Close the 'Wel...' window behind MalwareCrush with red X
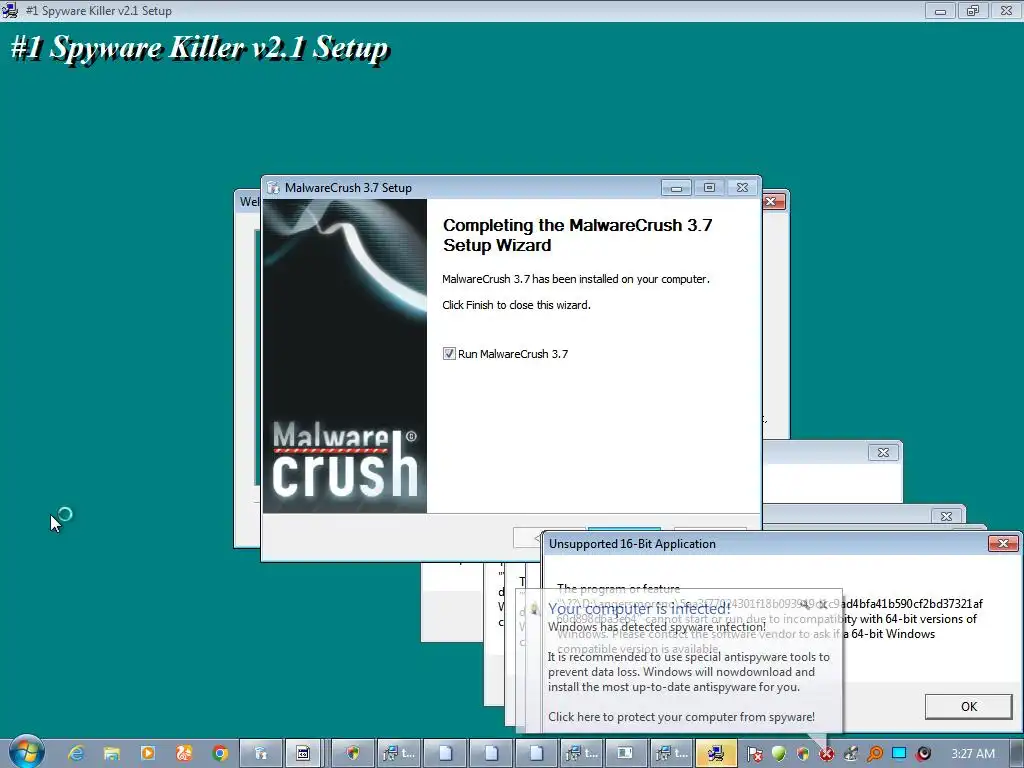This screenshot has width=1024, height=768. [772, 202]
